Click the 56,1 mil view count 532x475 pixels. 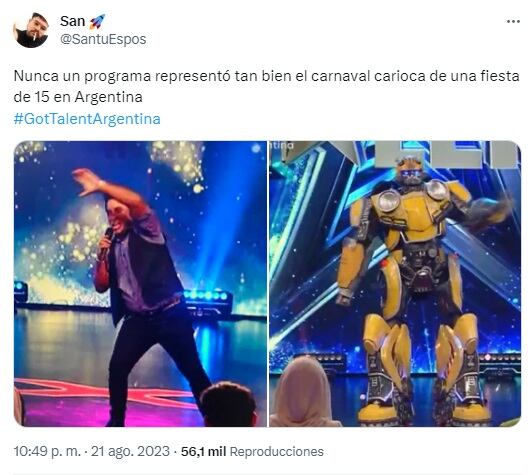click(203, 452)
